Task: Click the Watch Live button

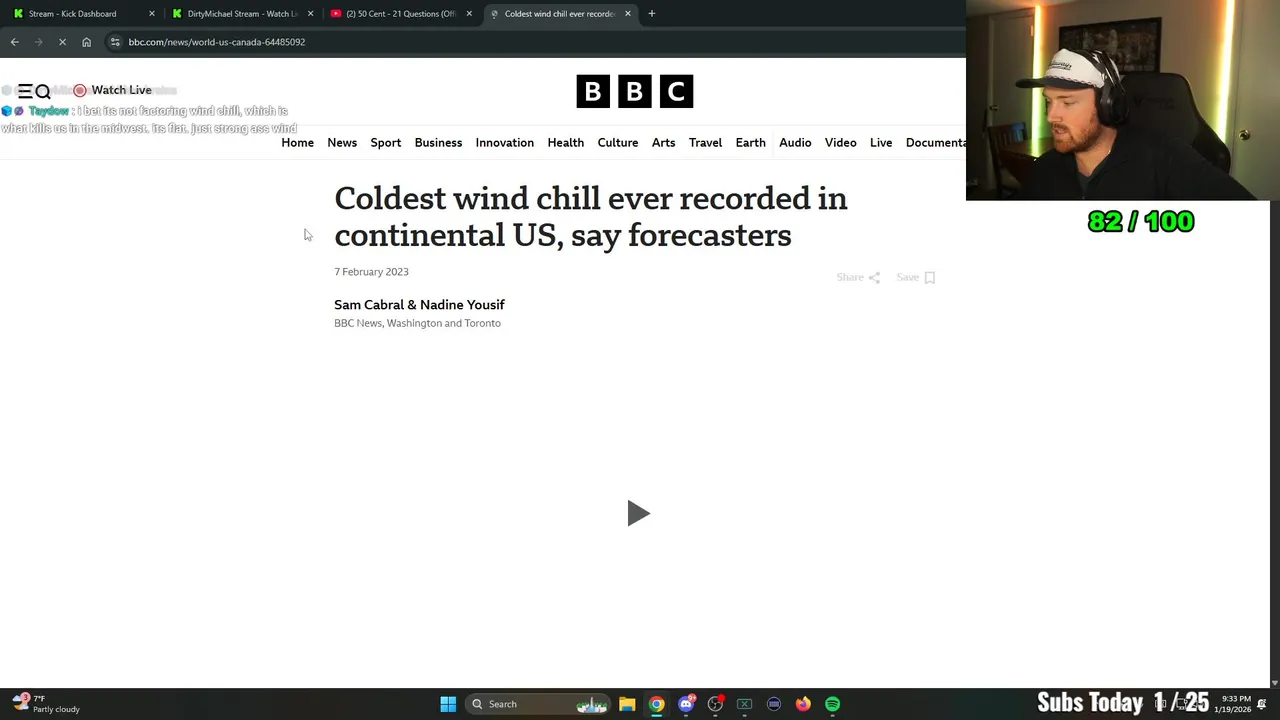Action: [112, 90]
